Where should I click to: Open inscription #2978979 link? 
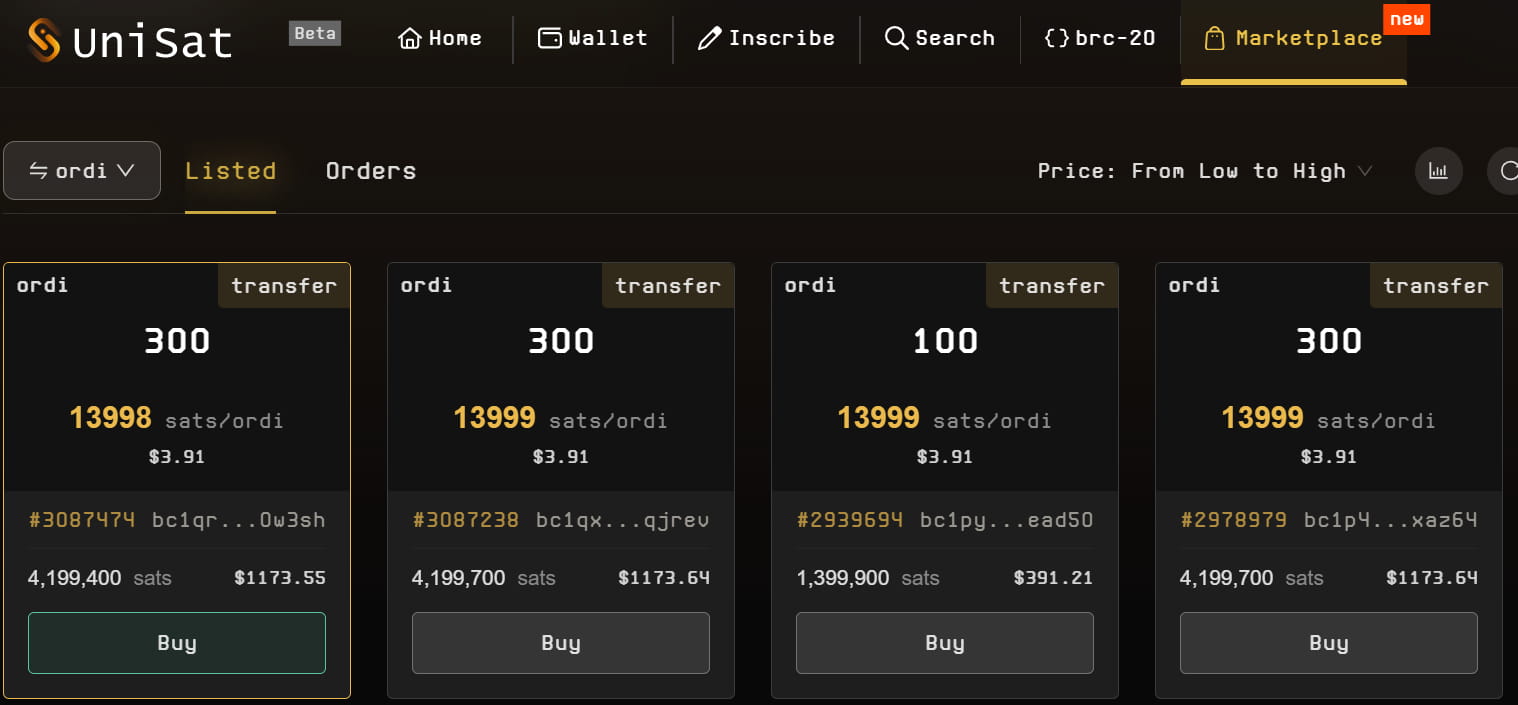point(1234,520)
